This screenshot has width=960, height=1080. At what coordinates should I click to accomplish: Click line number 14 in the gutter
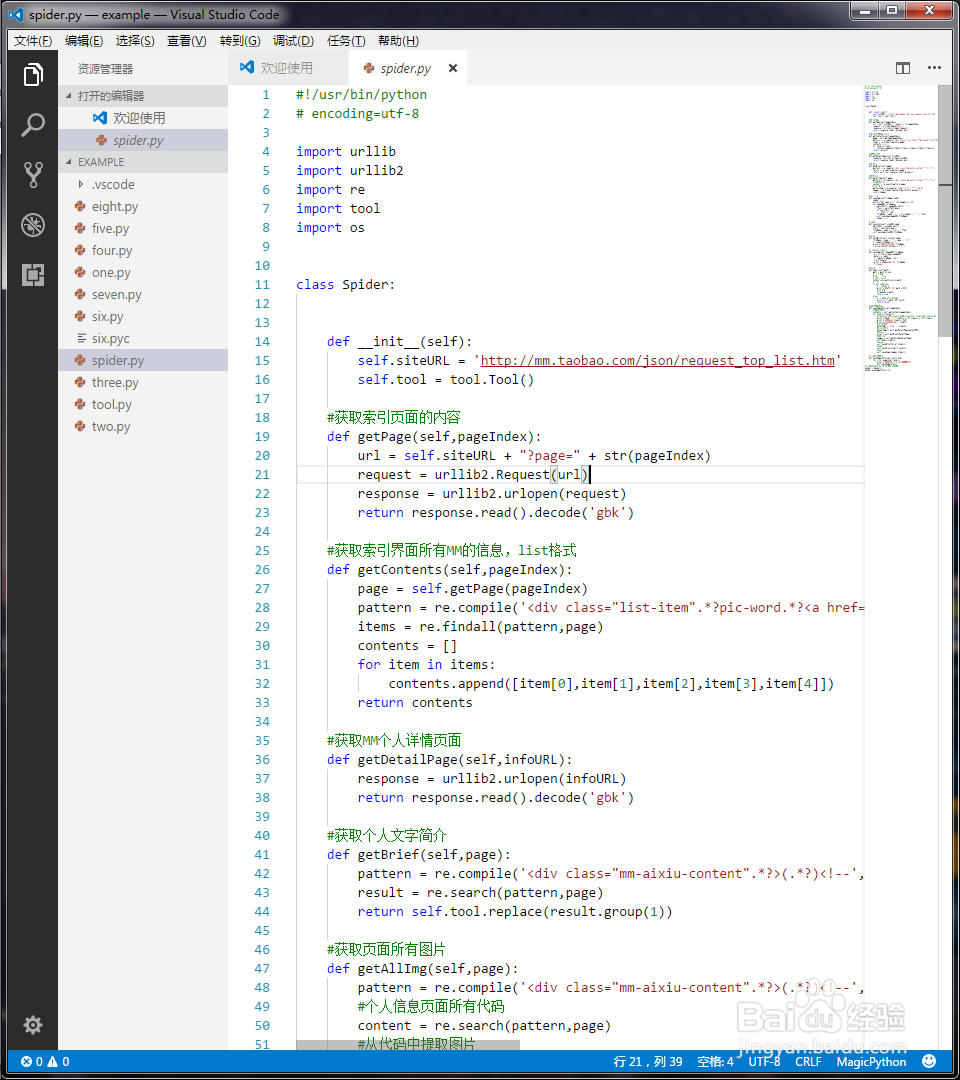262,342
